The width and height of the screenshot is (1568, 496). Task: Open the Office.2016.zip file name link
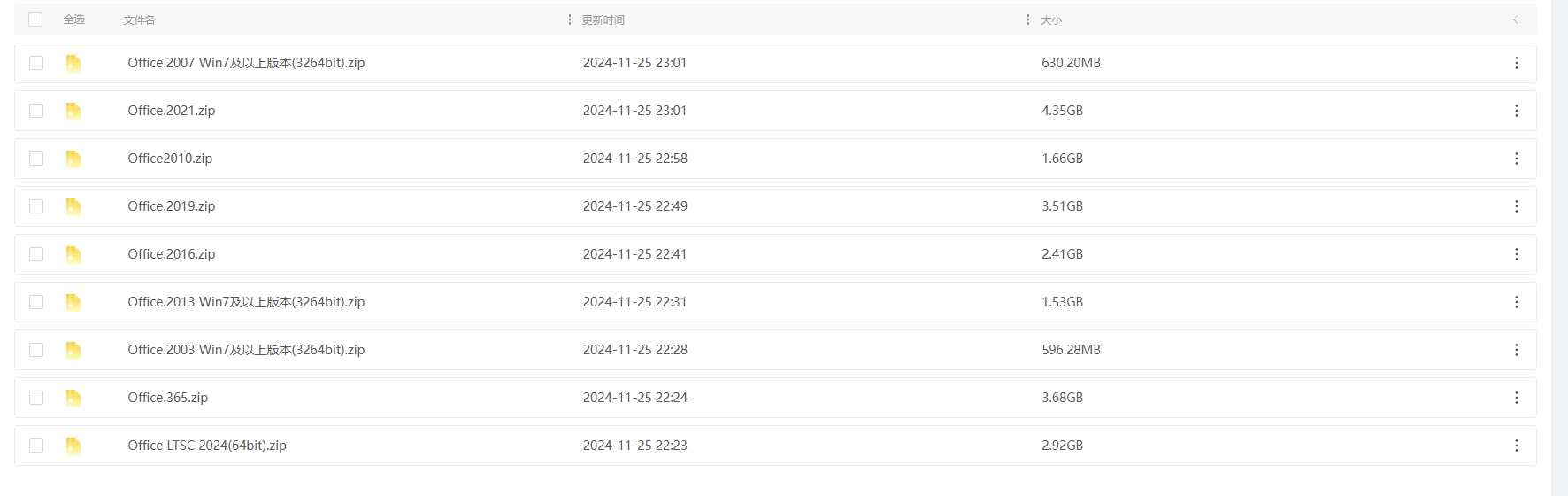coord(172,254)
